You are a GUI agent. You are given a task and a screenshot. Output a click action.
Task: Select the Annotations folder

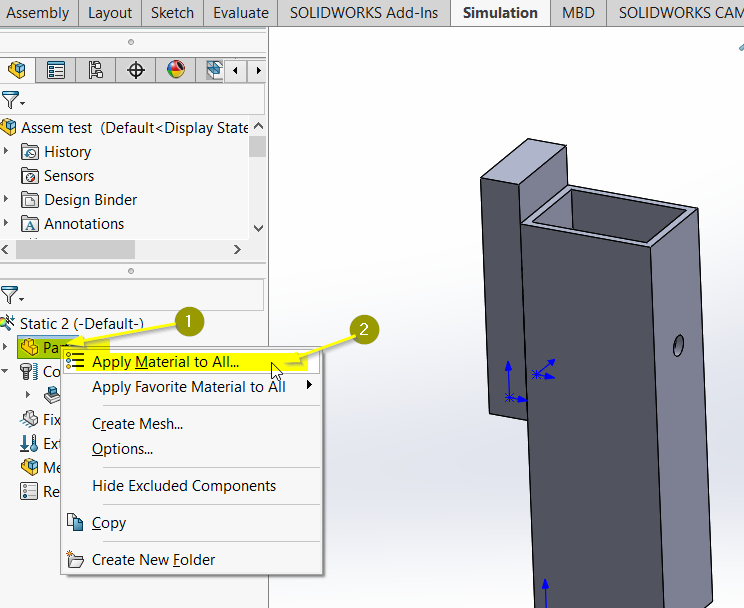click(72, 224)
